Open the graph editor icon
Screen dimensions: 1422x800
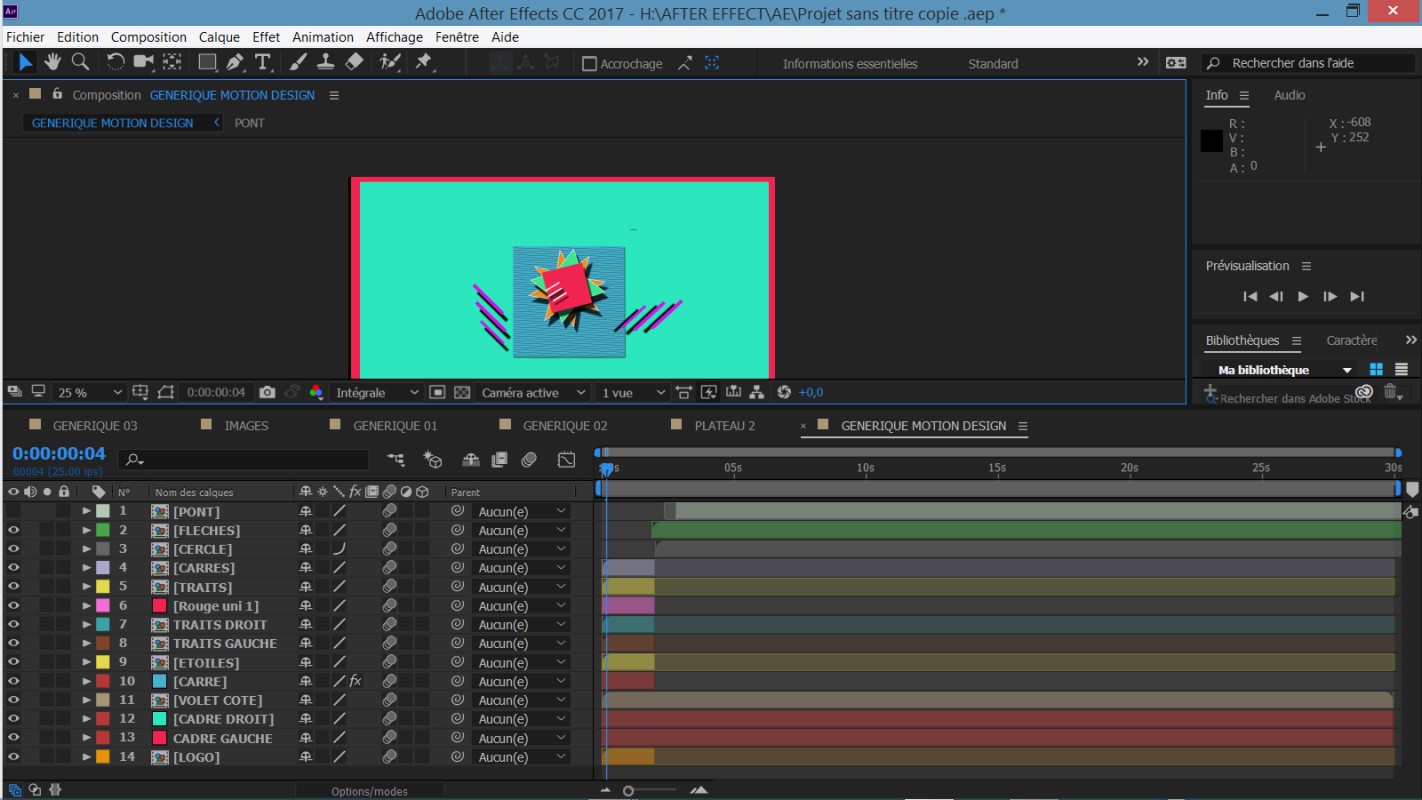coord(566,460)
